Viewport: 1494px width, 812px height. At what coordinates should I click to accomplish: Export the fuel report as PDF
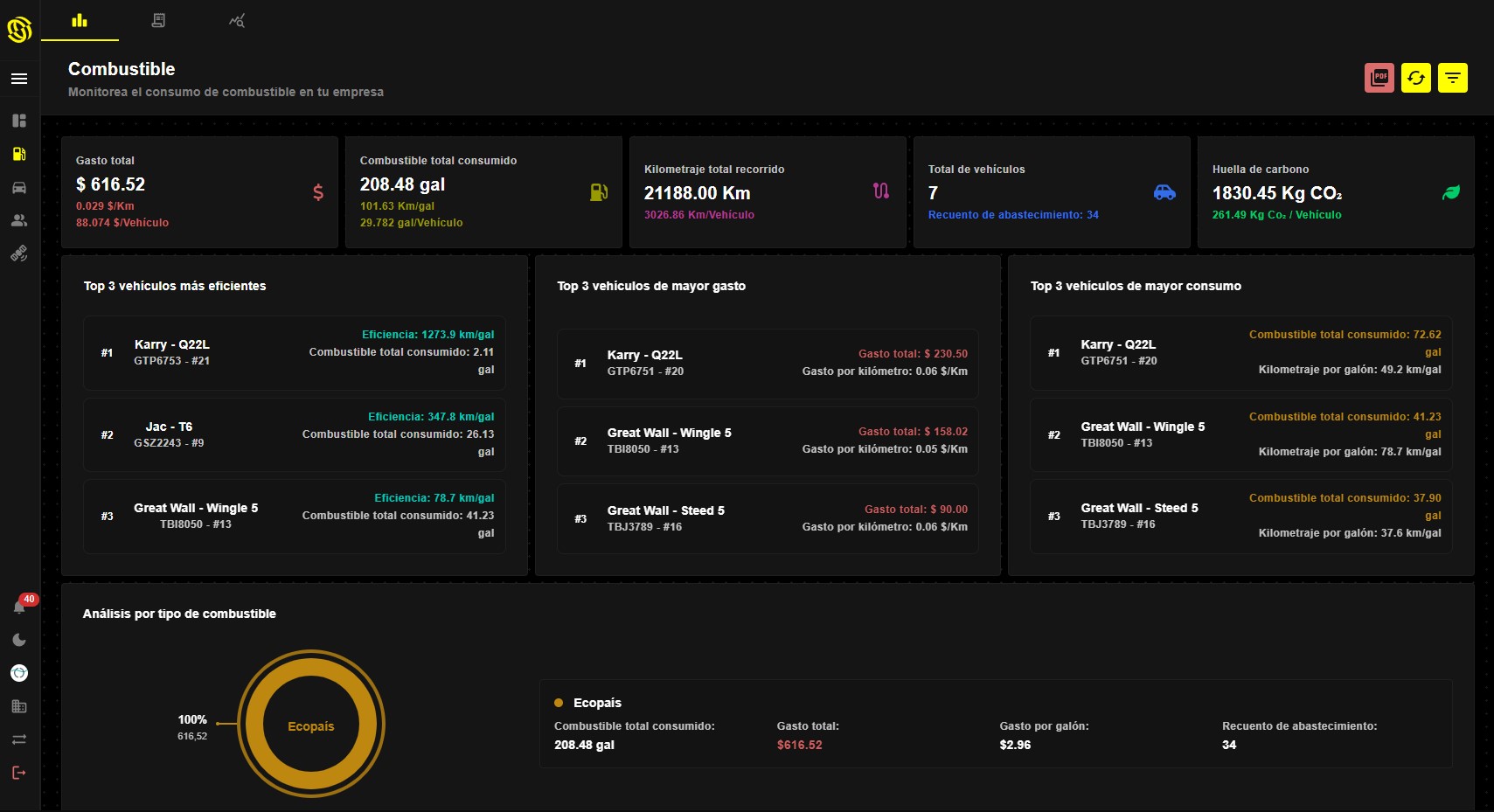pyautogui.click(x=1379, y=78)
